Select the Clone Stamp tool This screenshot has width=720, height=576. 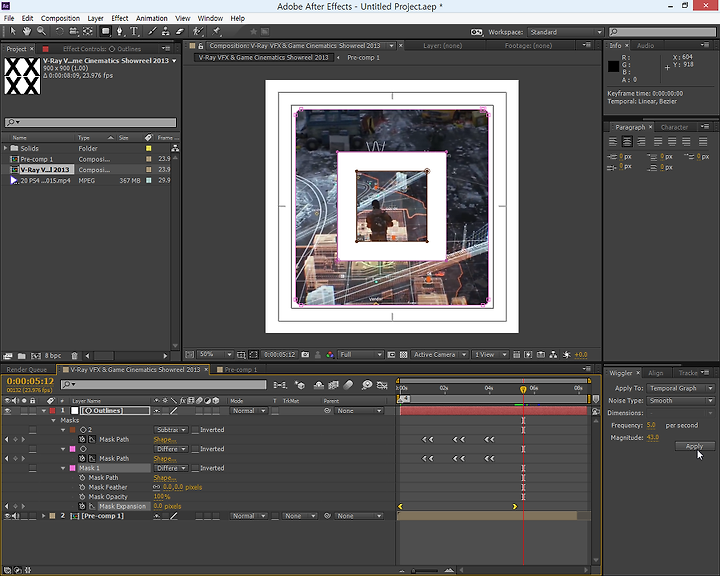pyautogui.click(x=166, y=31)
